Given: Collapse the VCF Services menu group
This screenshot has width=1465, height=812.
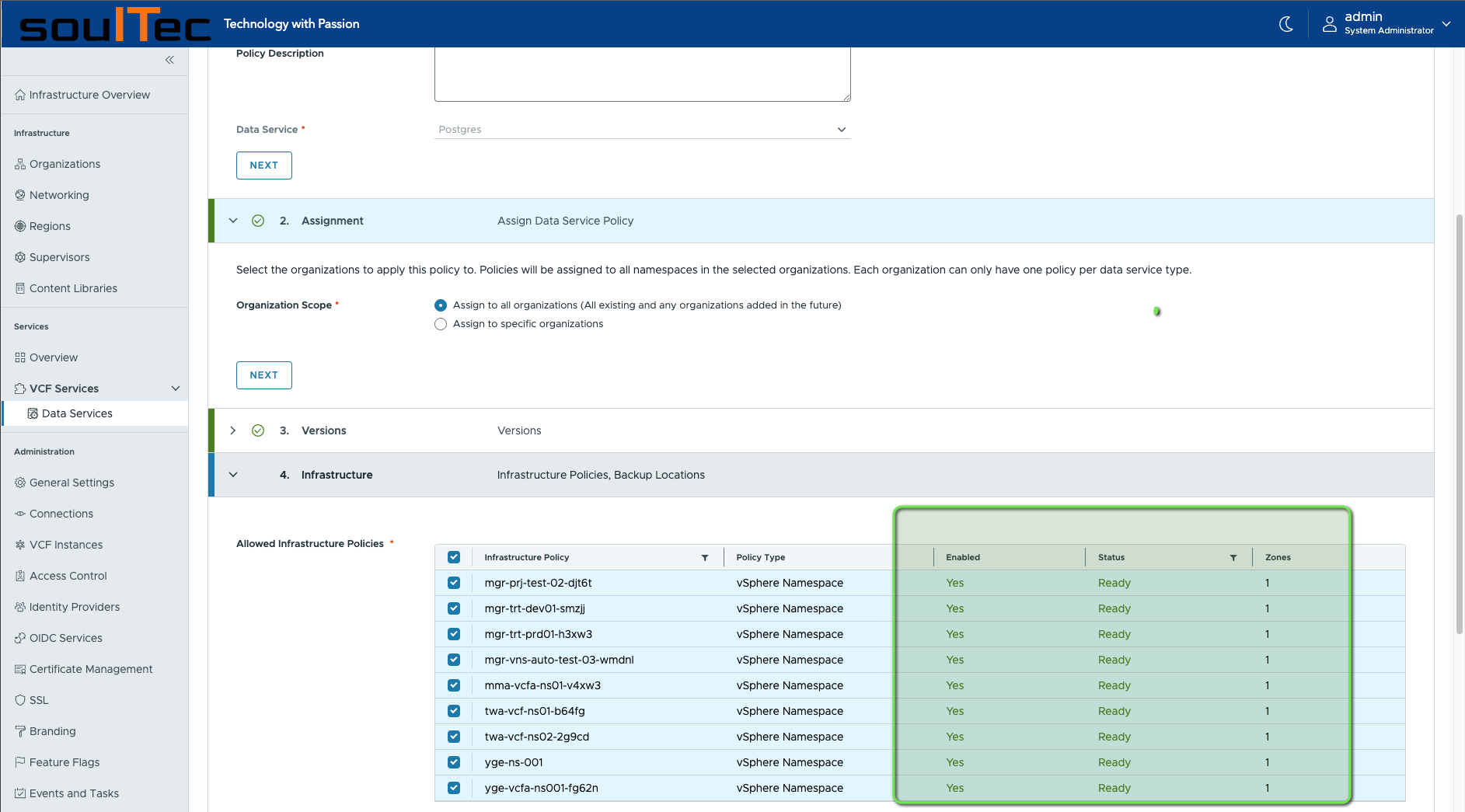Looking at the screenshot, I should point(176,389).
